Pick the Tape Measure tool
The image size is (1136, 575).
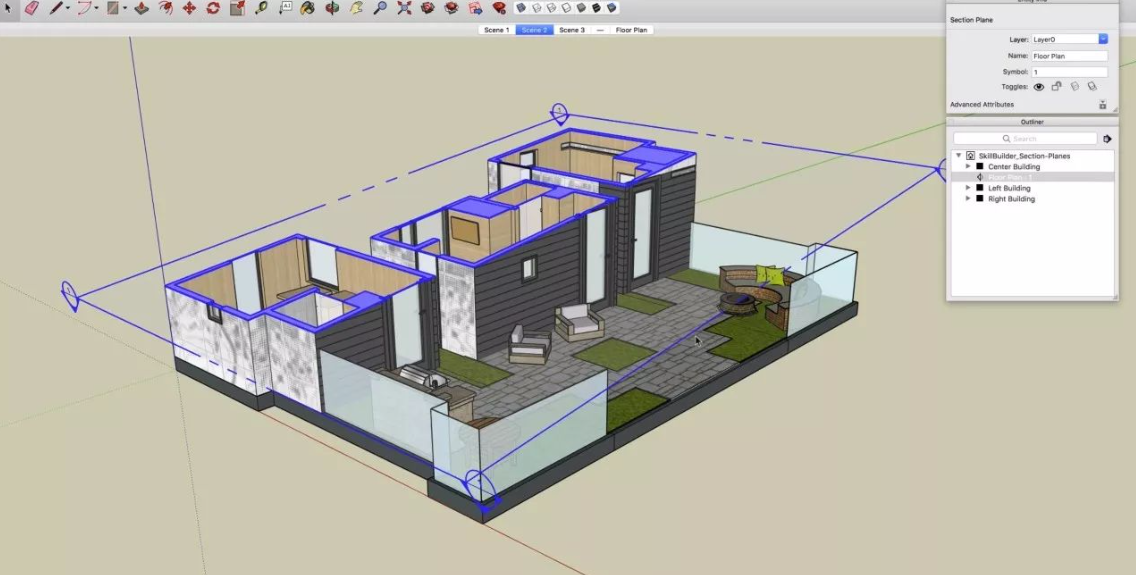pos(261,8)
